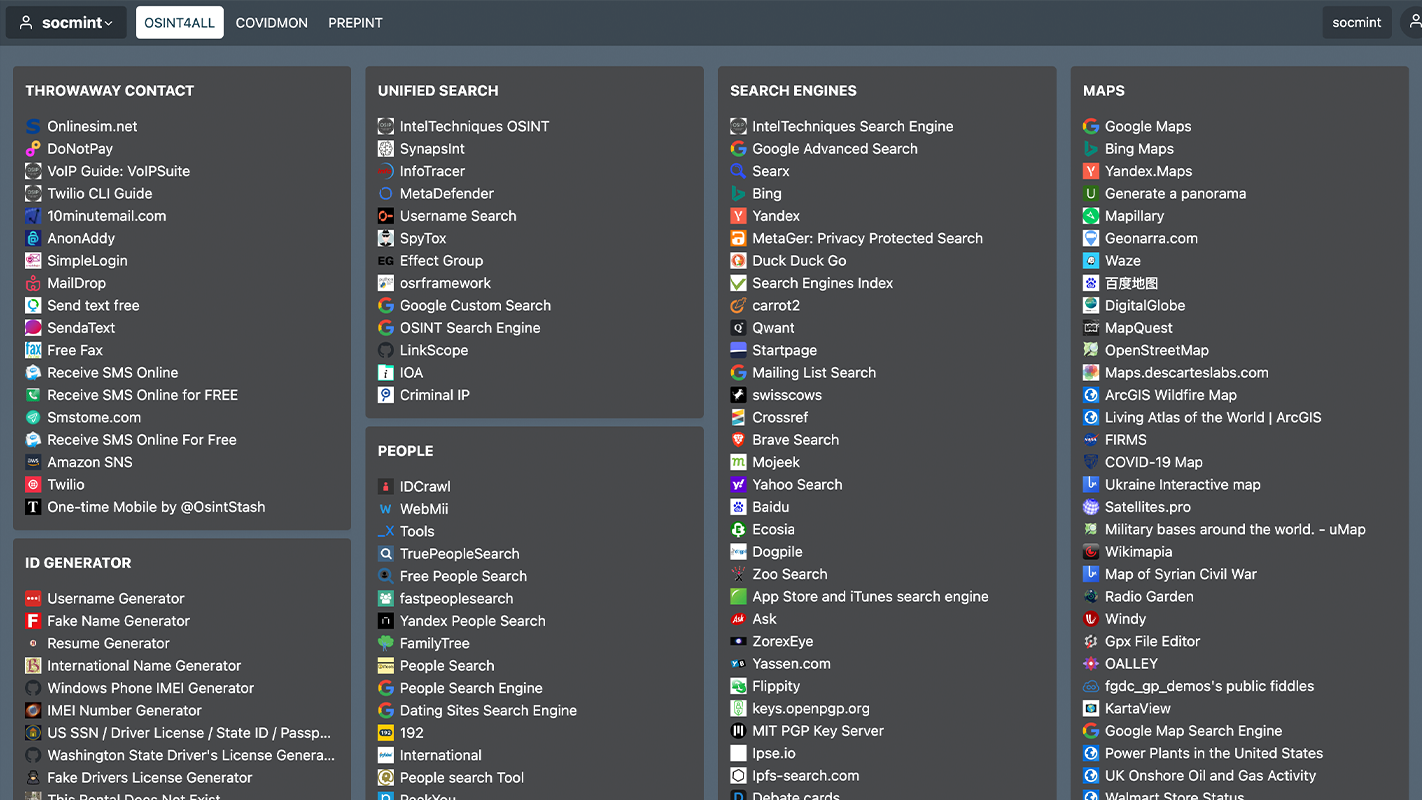Click the InfoTracer icon
Image resolution: width=1422 pixels, height=800 pixels.
click(386, 171)
